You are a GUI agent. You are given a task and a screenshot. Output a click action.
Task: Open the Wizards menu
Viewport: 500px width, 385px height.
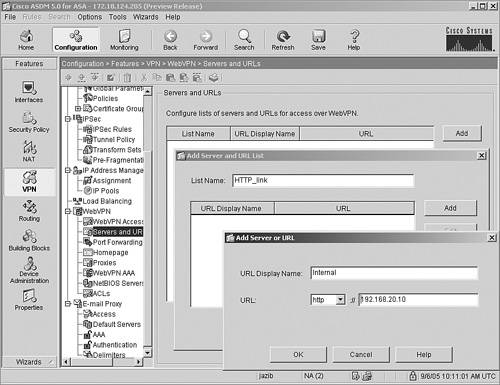pos(145,17)
